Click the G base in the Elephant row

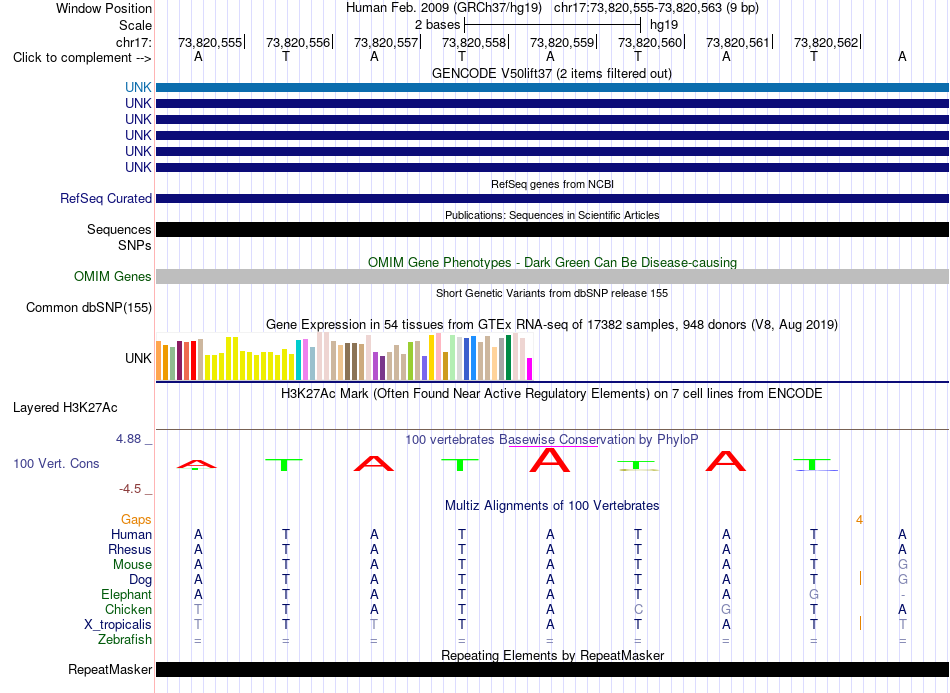click(x=814, y=595)
